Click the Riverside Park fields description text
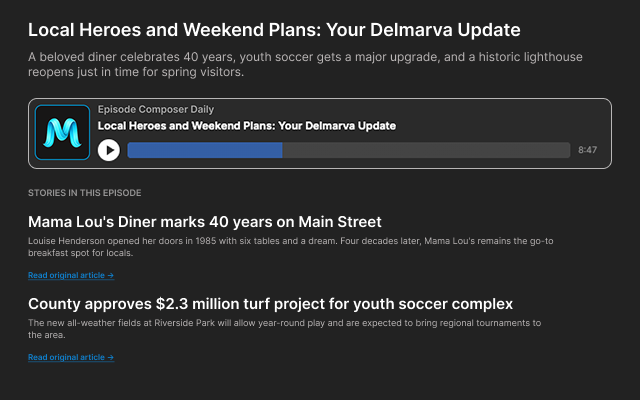Image resolution: width=640 pixels, height=400 pixels. (285, 329)
